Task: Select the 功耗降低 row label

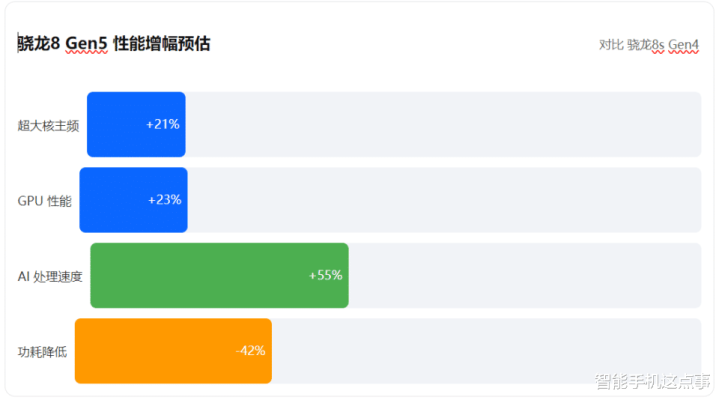Action: (44, 351)
